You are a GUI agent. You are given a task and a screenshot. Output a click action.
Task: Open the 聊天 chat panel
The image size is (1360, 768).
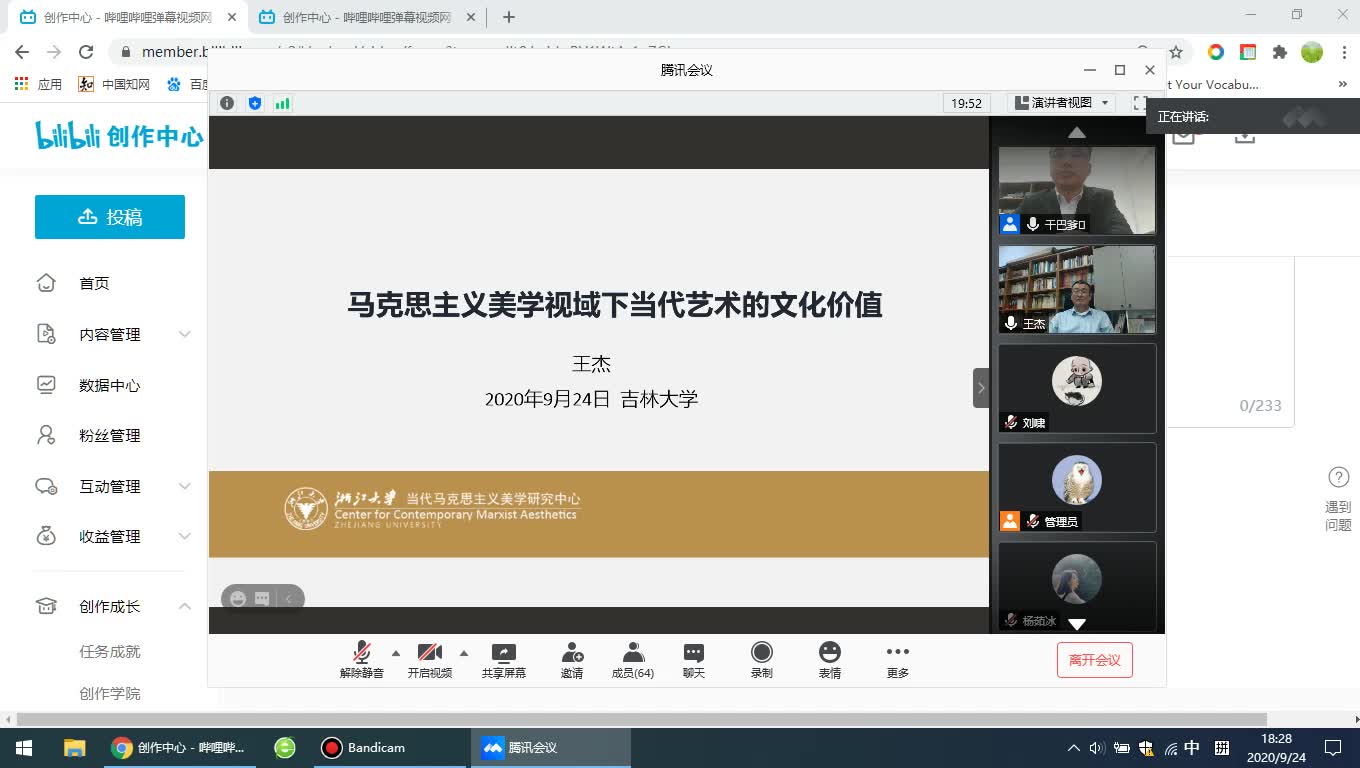[x=694, y=660]
